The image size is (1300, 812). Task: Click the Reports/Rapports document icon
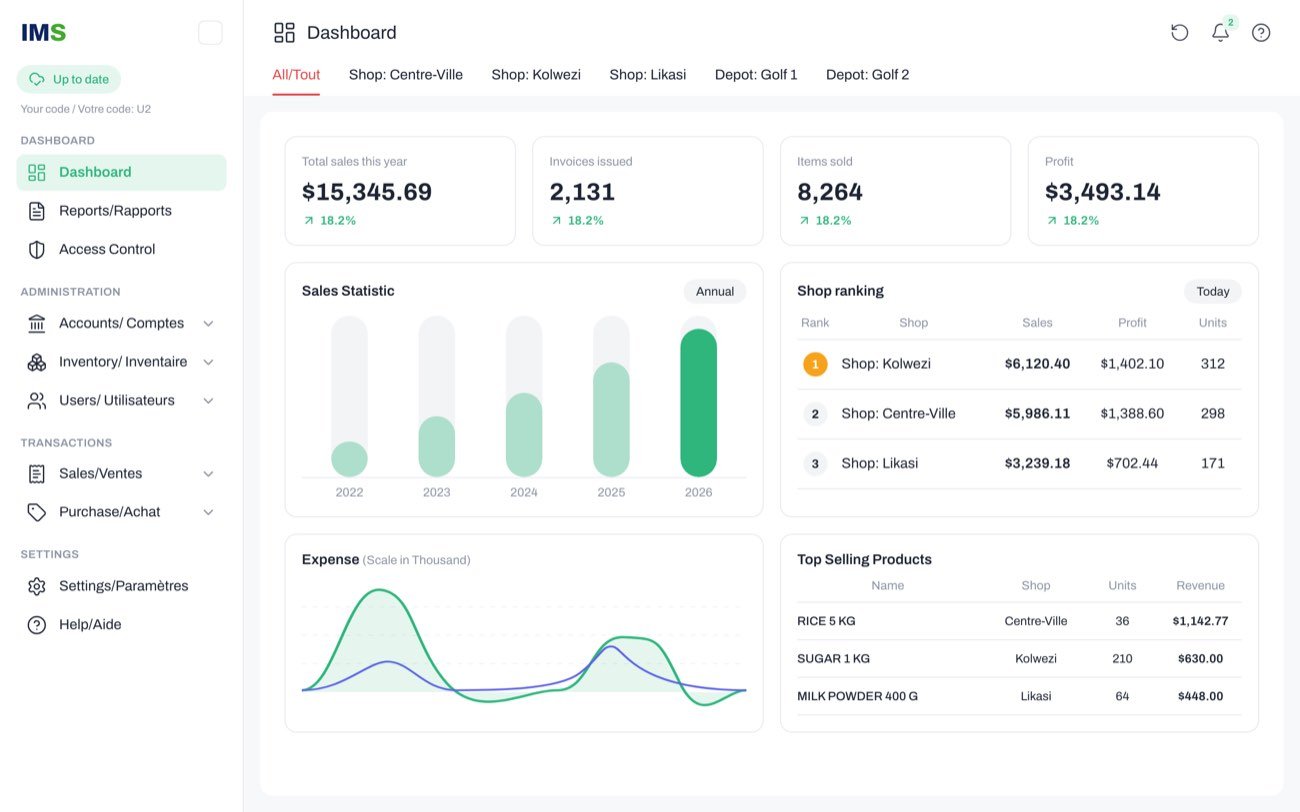pos(37,211)
